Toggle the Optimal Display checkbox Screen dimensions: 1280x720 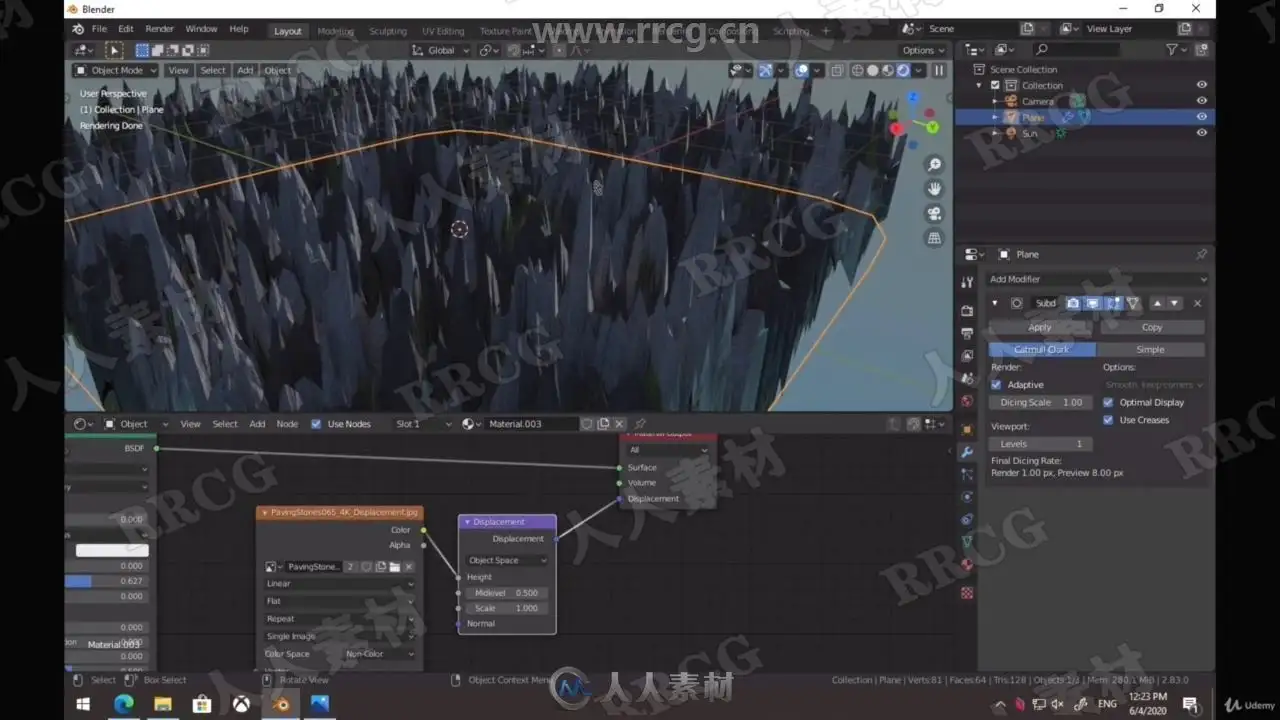click(1108, 402)
